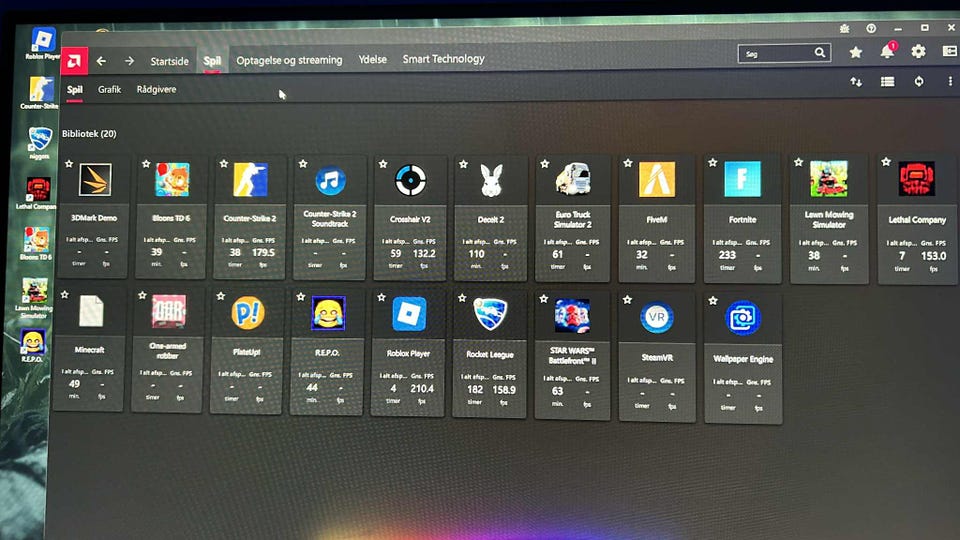The width and height of the screenshot is (960, 540).
Task: Toggle favorite star on Wallpaper Engine
Action: (713, 301)
